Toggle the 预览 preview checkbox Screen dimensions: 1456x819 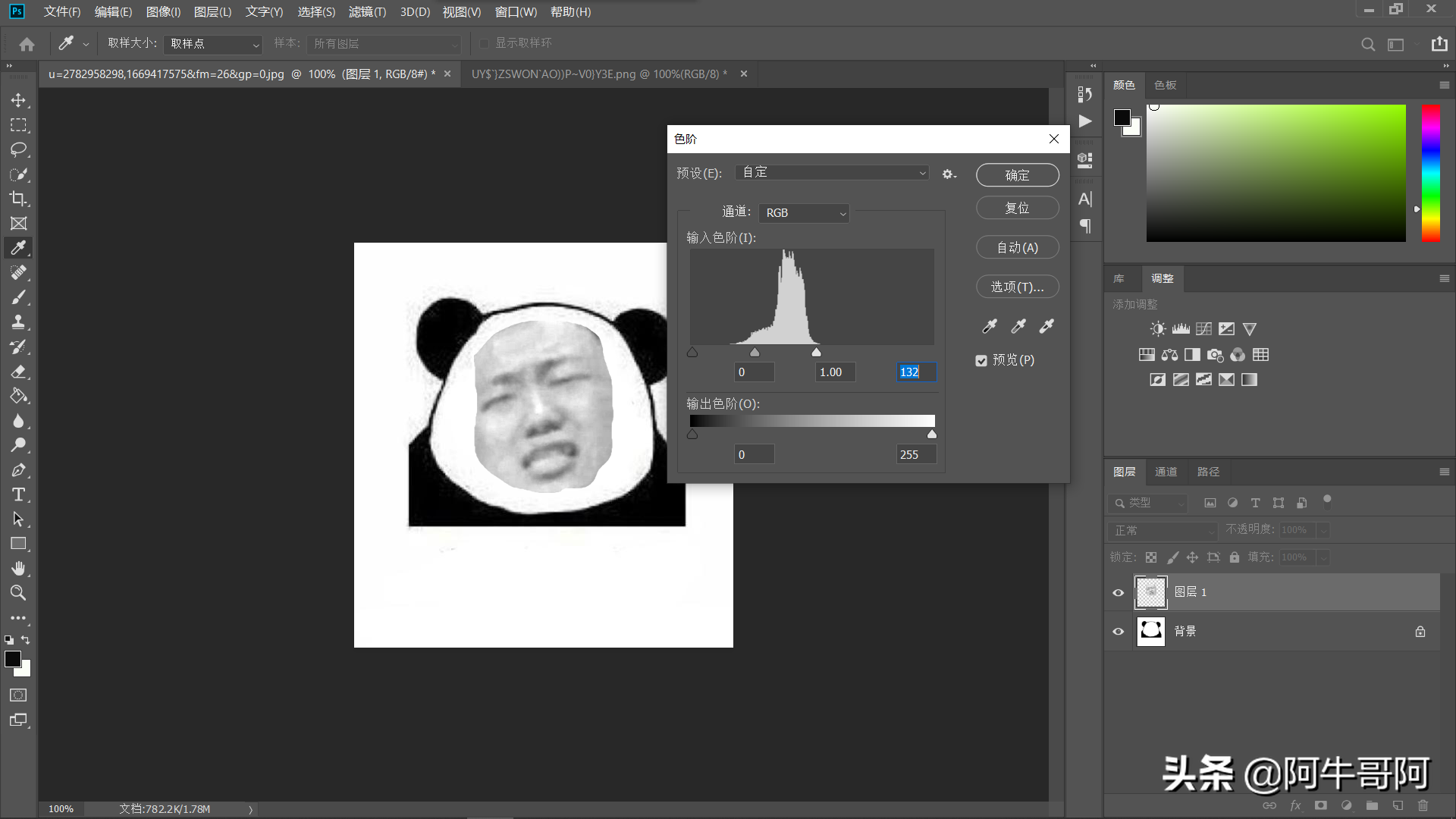(981, 360)
